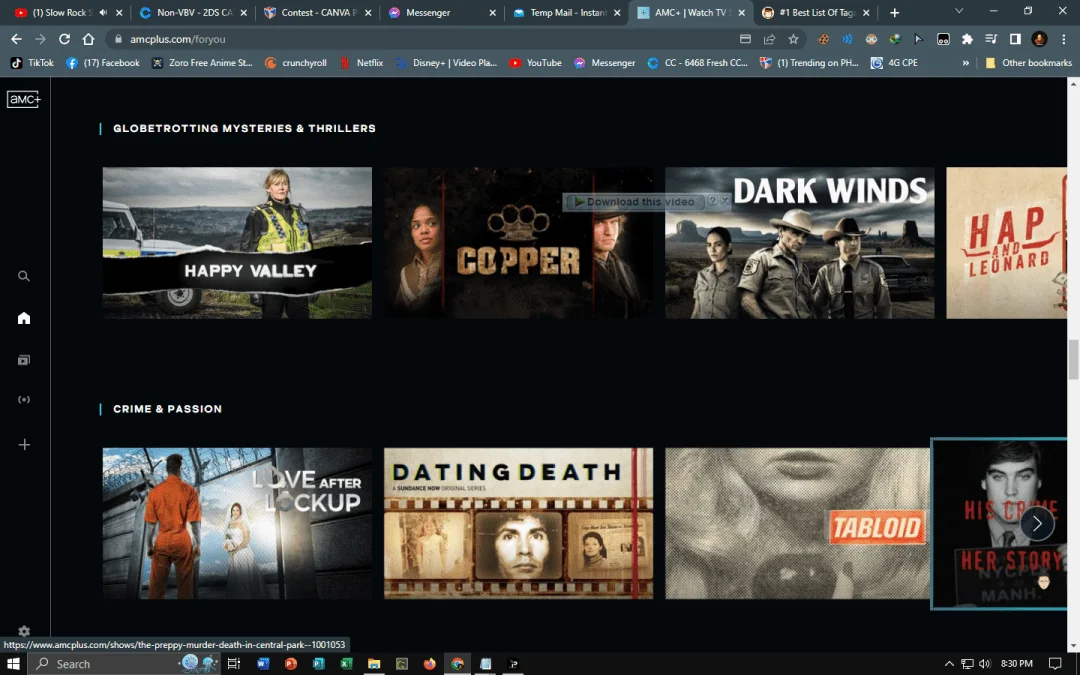Show hidden system tray icons
Screen dimensions: 1080x675
pos(949,663)
